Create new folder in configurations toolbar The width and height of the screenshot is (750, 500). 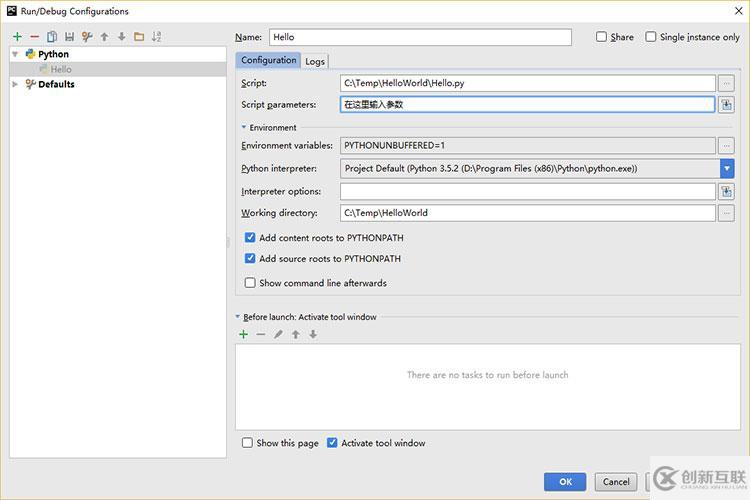pos(139,37)
